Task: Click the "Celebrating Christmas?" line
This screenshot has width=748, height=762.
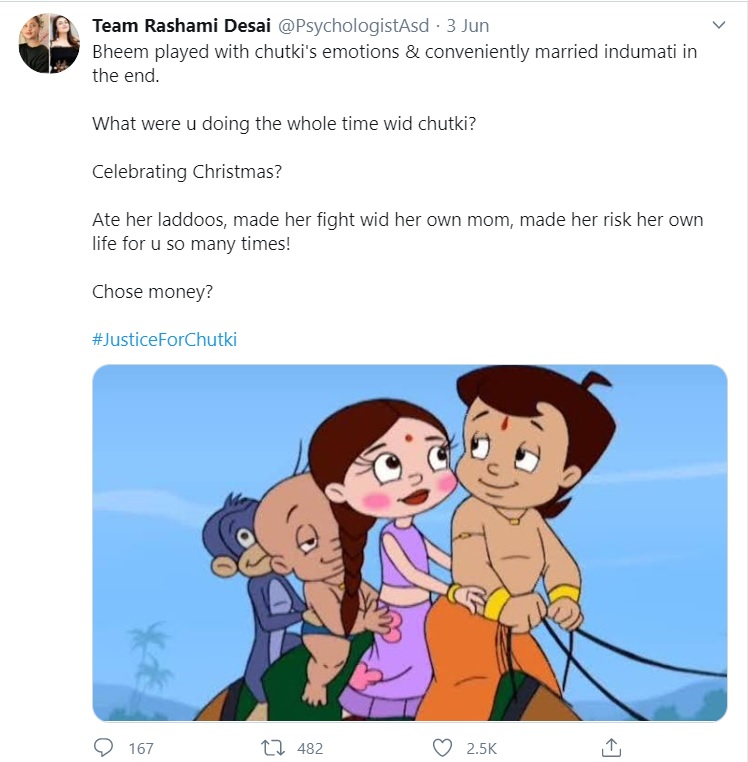Action: click(187, 171)
